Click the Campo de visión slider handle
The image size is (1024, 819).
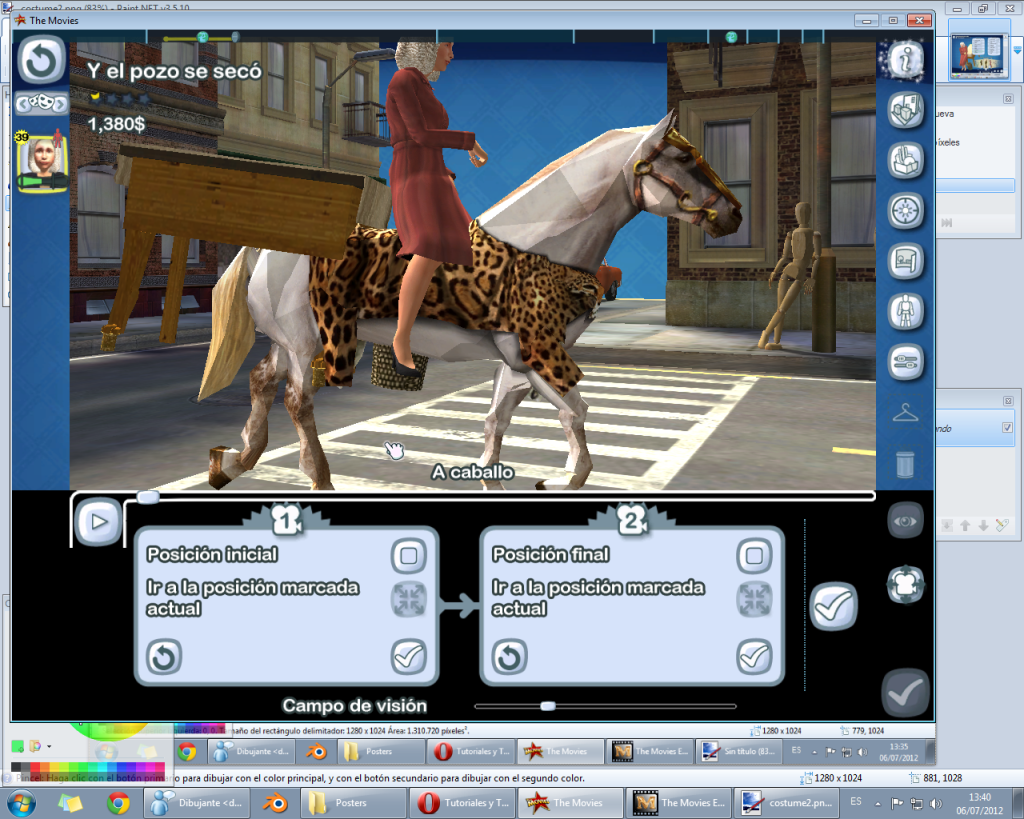click(x=548, y=706)
